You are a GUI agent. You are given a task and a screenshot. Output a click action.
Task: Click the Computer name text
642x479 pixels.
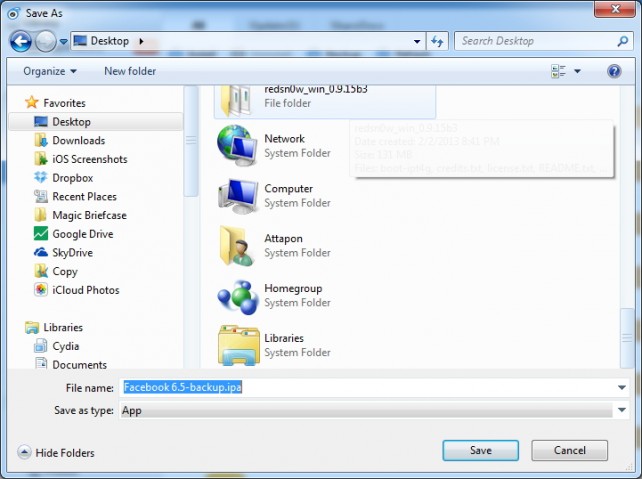click(289, 189)
